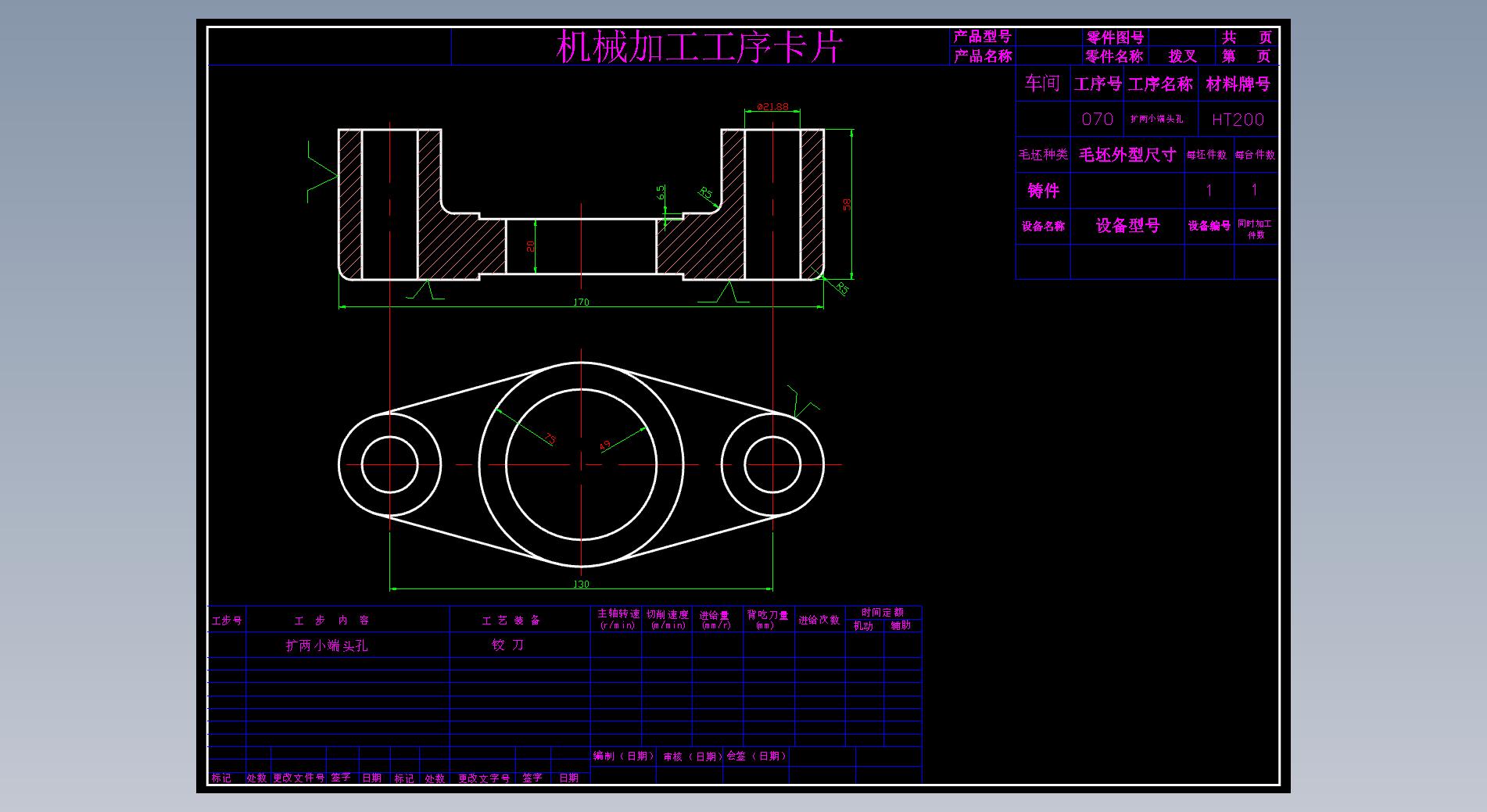Click the blank type value '铸件'
Screen dimensions: 1487x812
click(1043, 190)
